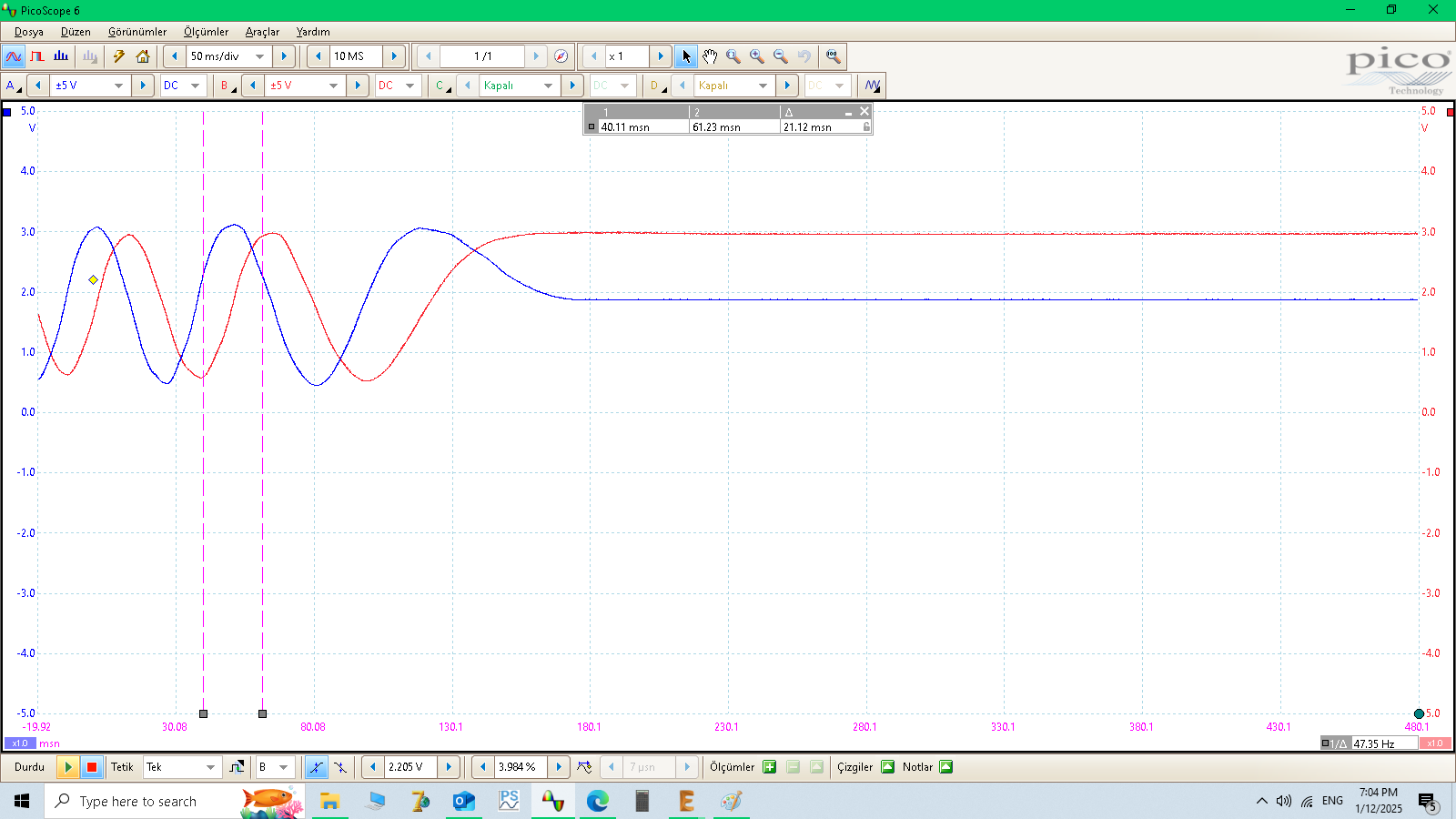Click the advanced trigger settings icon
1456x819 pixels.
tap(237, 767)
